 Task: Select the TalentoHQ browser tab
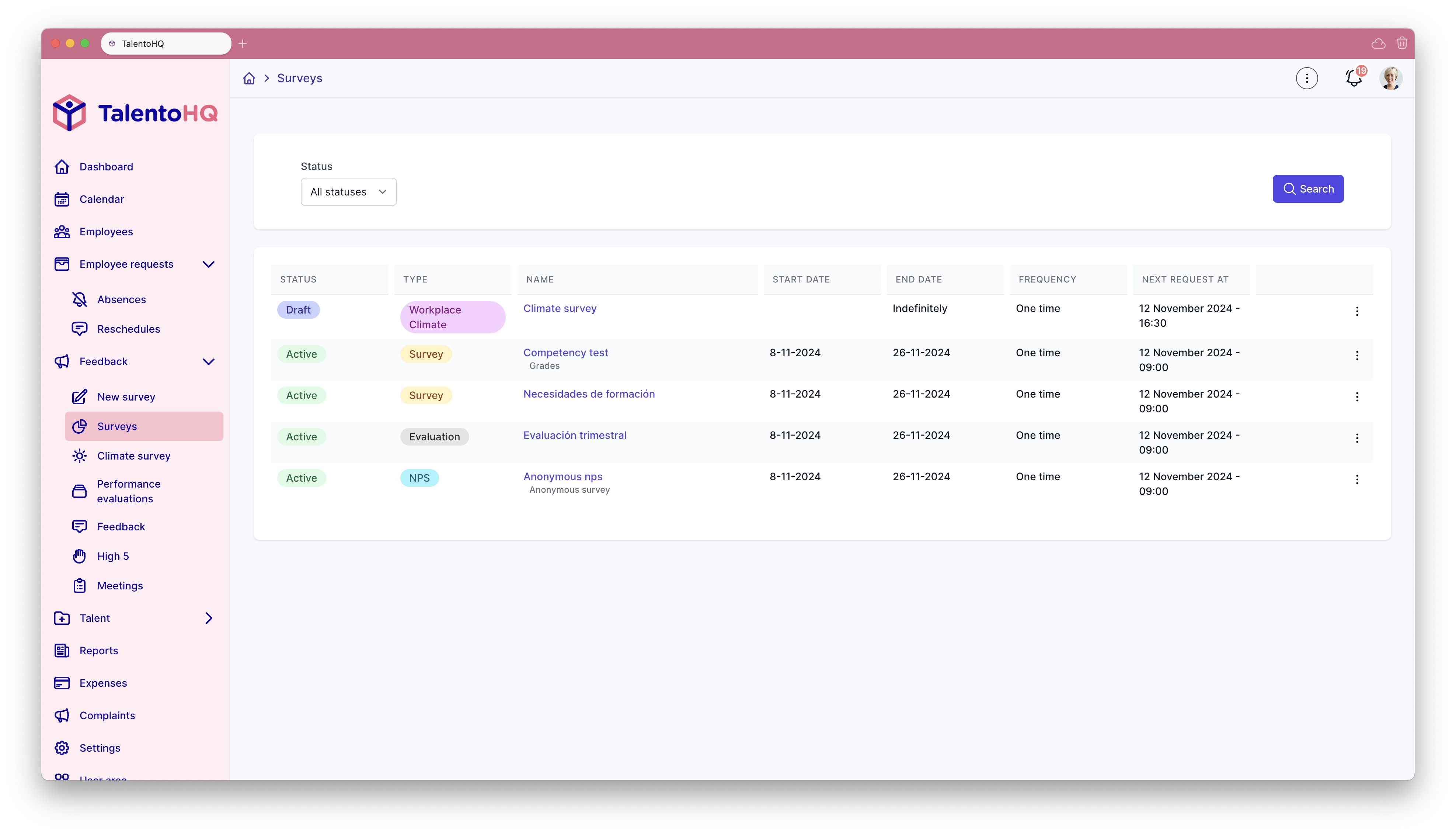(166, 44)
